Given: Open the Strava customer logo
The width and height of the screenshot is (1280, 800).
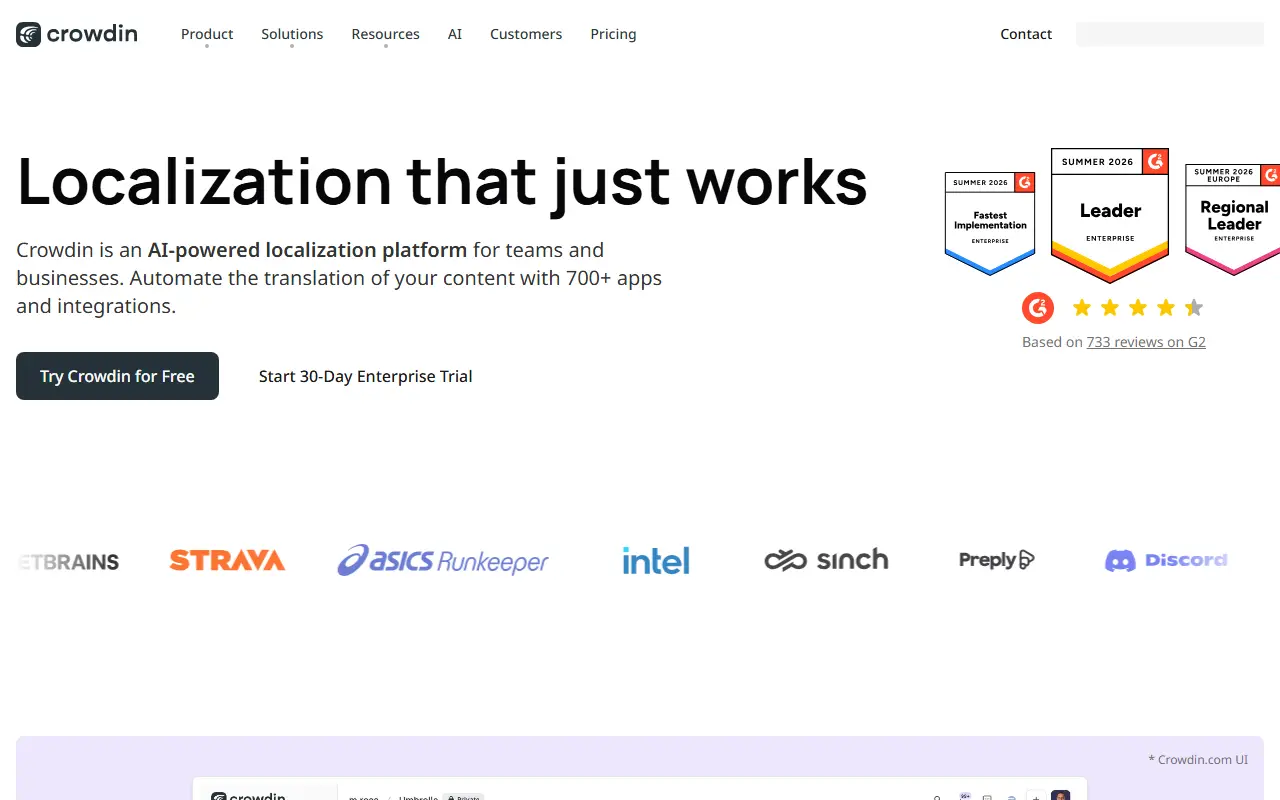Looking at the screenshot, I should pyautogui.click(x=227, y=560).
